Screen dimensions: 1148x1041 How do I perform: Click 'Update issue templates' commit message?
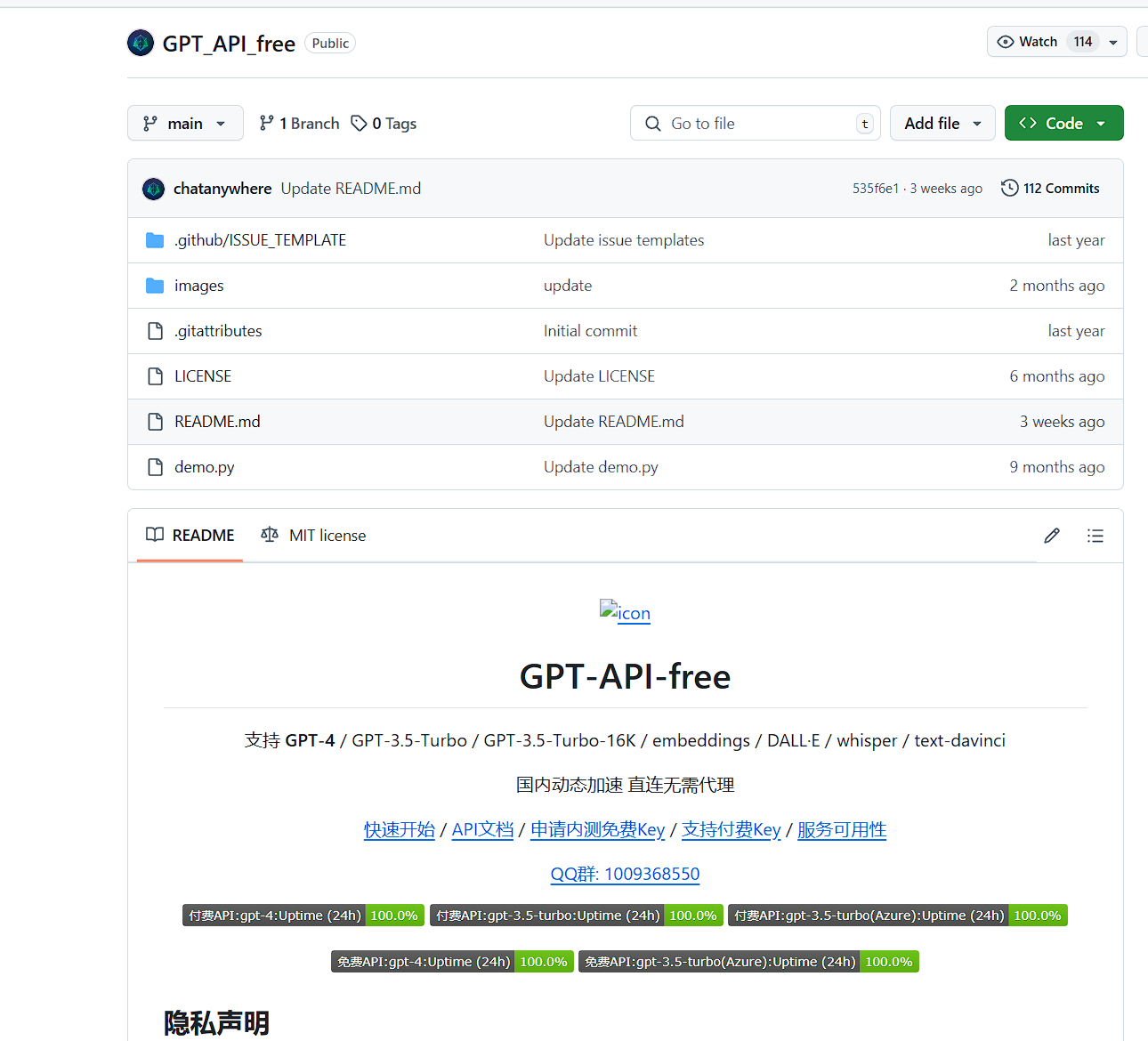click(x=624, y=240)
